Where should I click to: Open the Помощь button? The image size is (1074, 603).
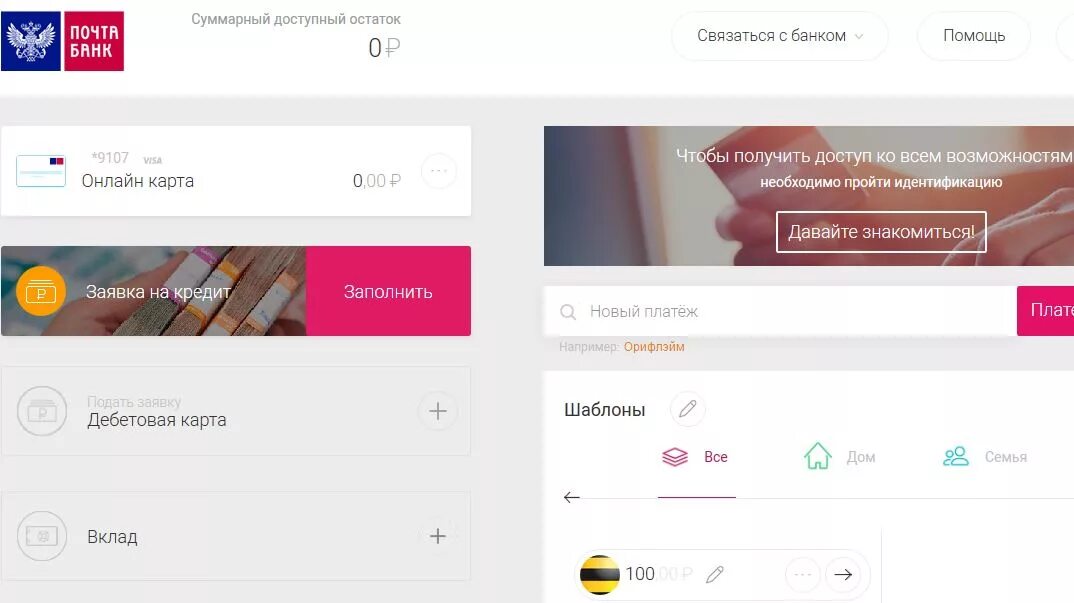(974, 36)
